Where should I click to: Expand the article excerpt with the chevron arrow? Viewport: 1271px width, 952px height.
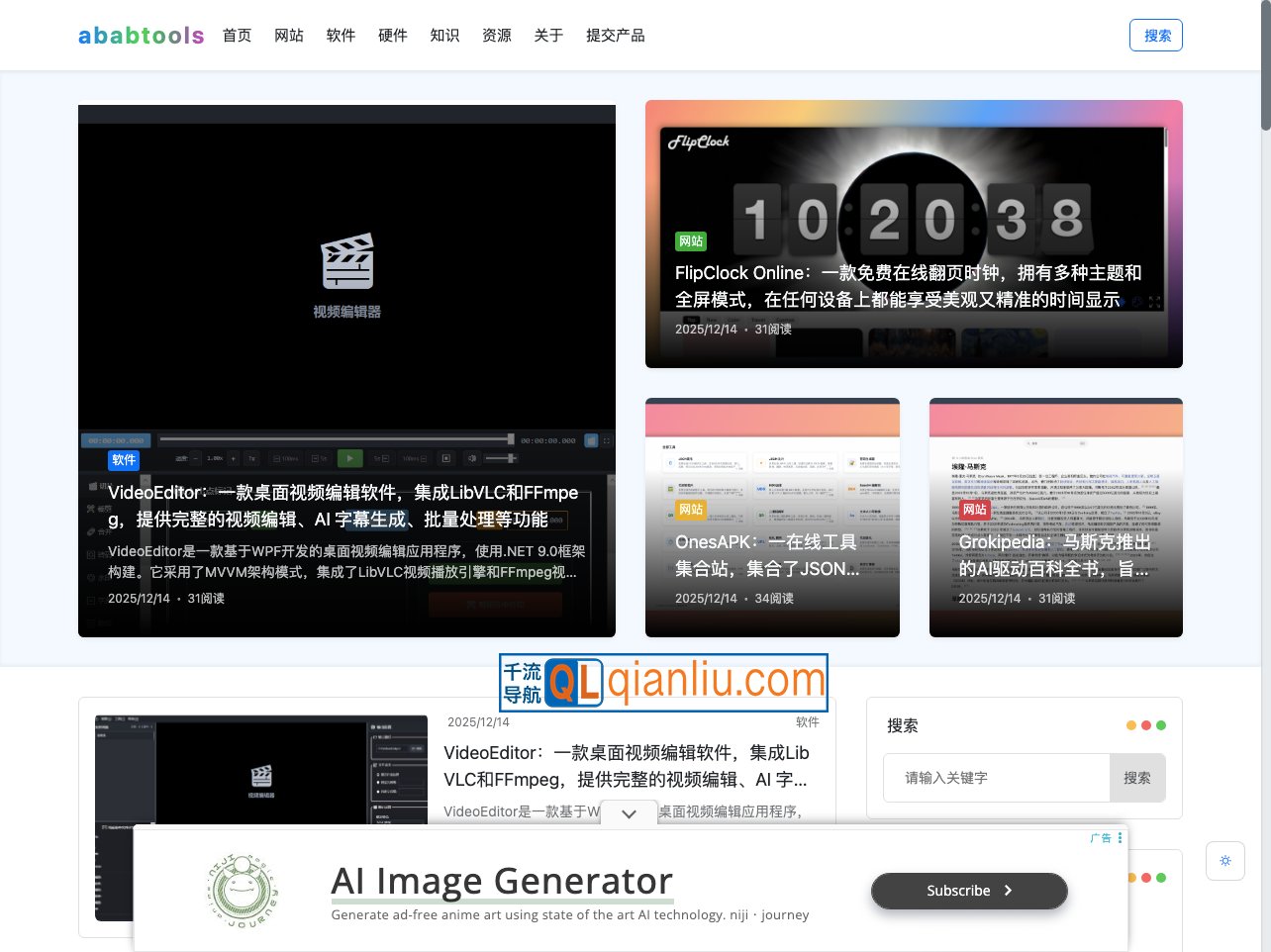click(x=629, y=813)
